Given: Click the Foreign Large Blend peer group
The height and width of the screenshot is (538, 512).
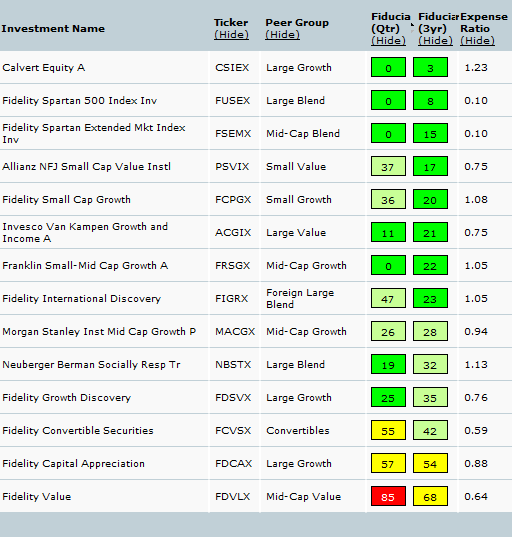Looking at the screenshot, I should tap(300, 299).
